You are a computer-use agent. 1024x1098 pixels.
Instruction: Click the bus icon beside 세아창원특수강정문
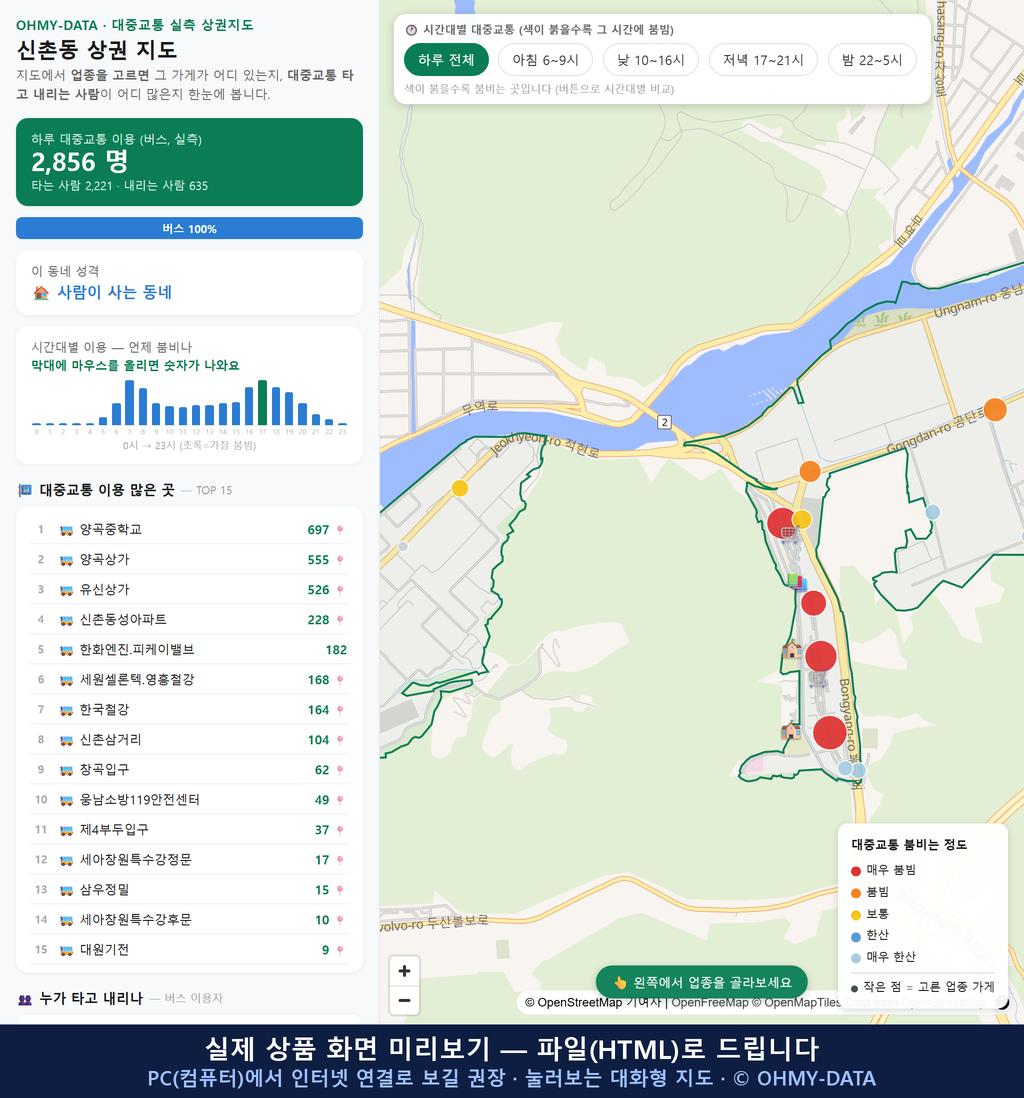(x=67, y=861)
